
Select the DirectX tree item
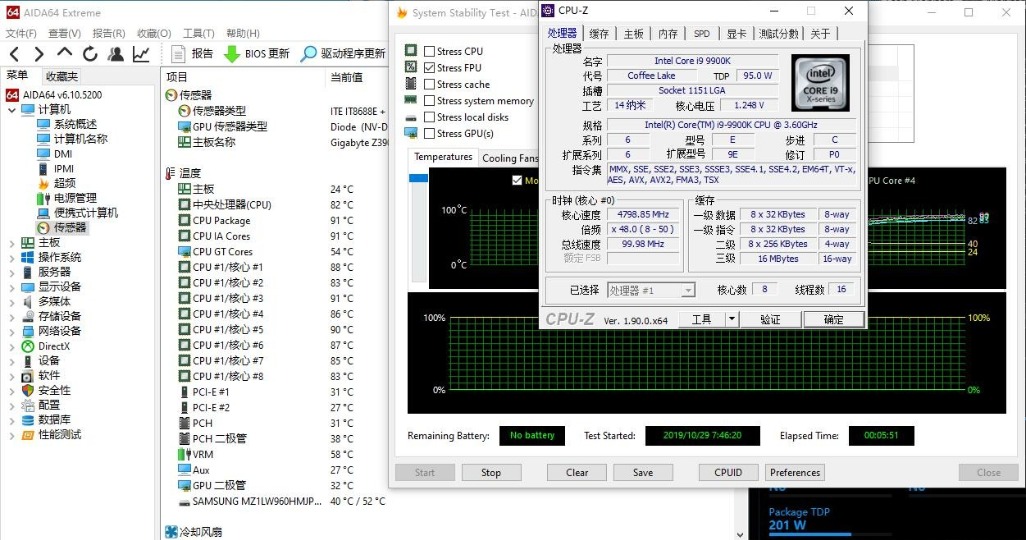54,346
